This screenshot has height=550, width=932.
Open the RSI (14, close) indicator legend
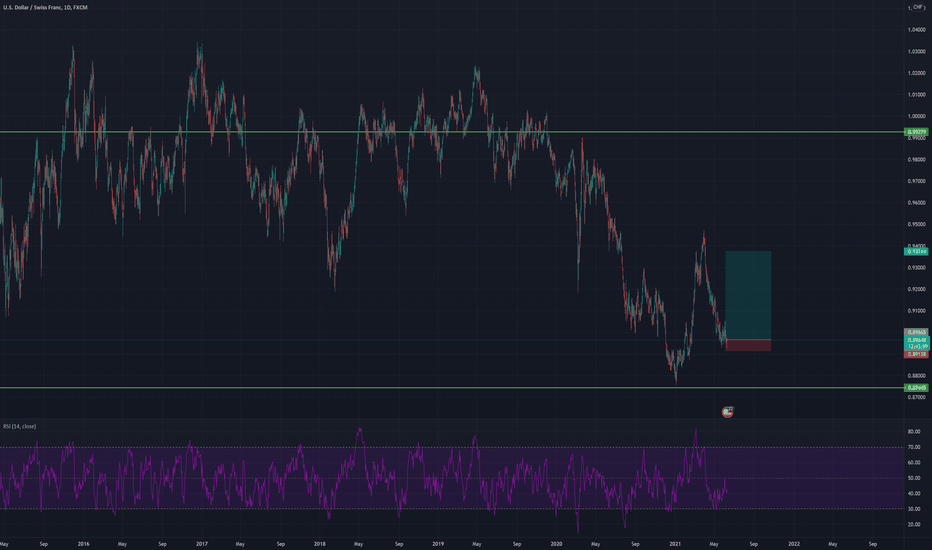coord(20,426)
